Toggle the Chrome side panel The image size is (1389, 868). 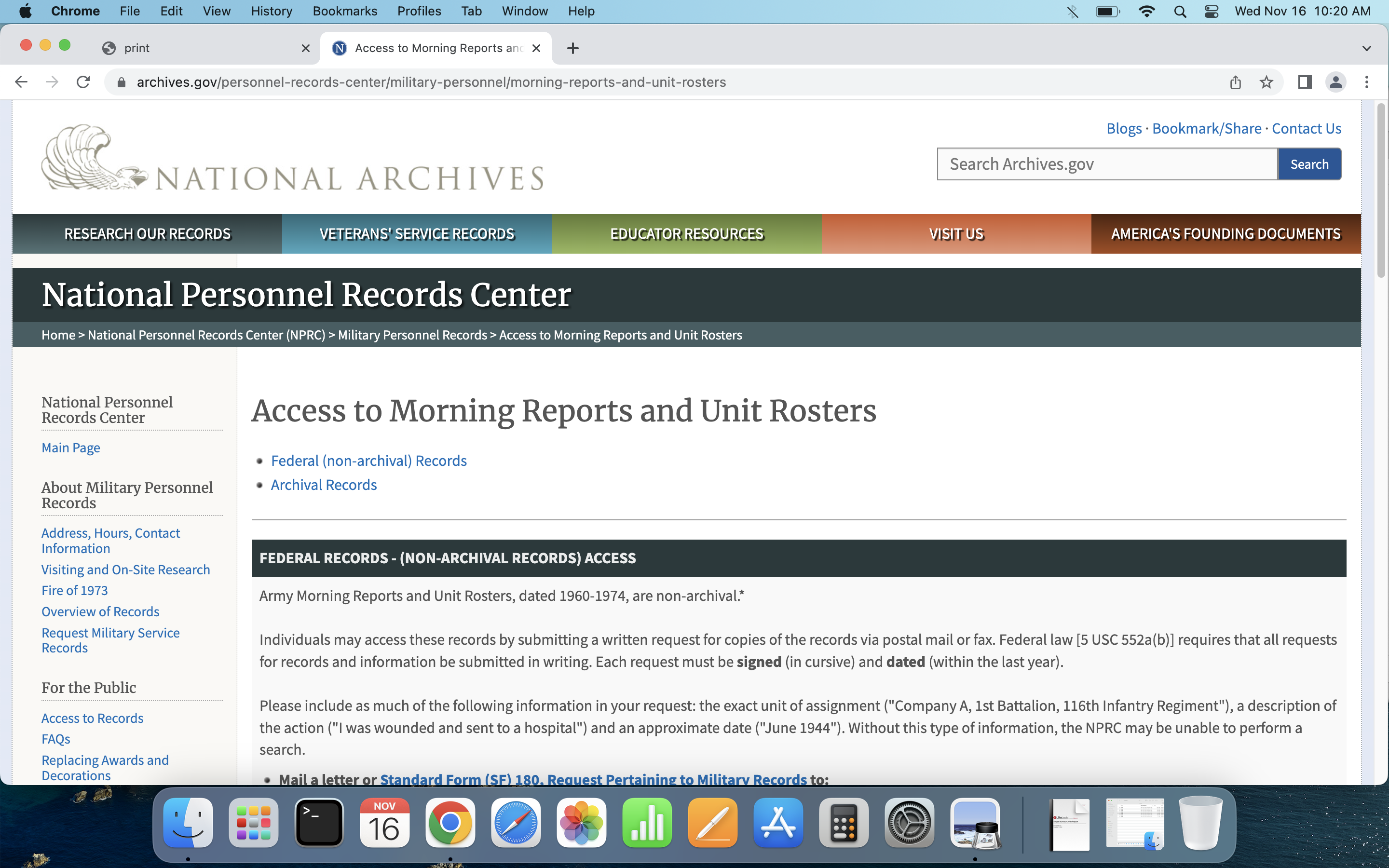[1305, 82]
